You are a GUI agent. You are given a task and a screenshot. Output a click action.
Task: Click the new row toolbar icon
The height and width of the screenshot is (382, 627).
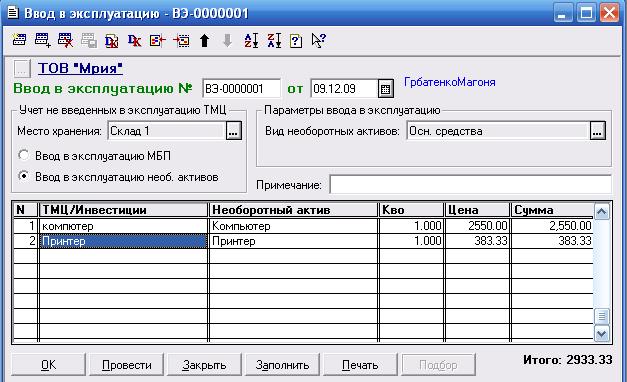(19, 40)
